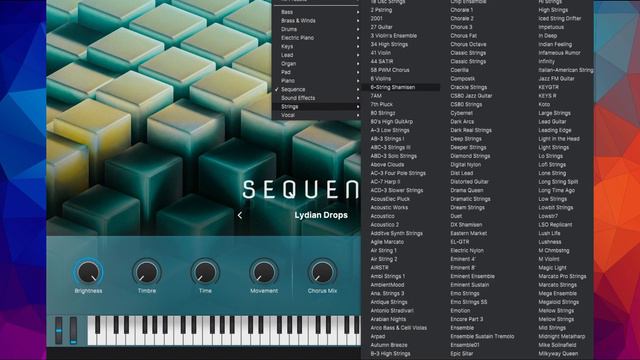
Task: Select the Electric Nylon preset
Action: pos(467,251)
